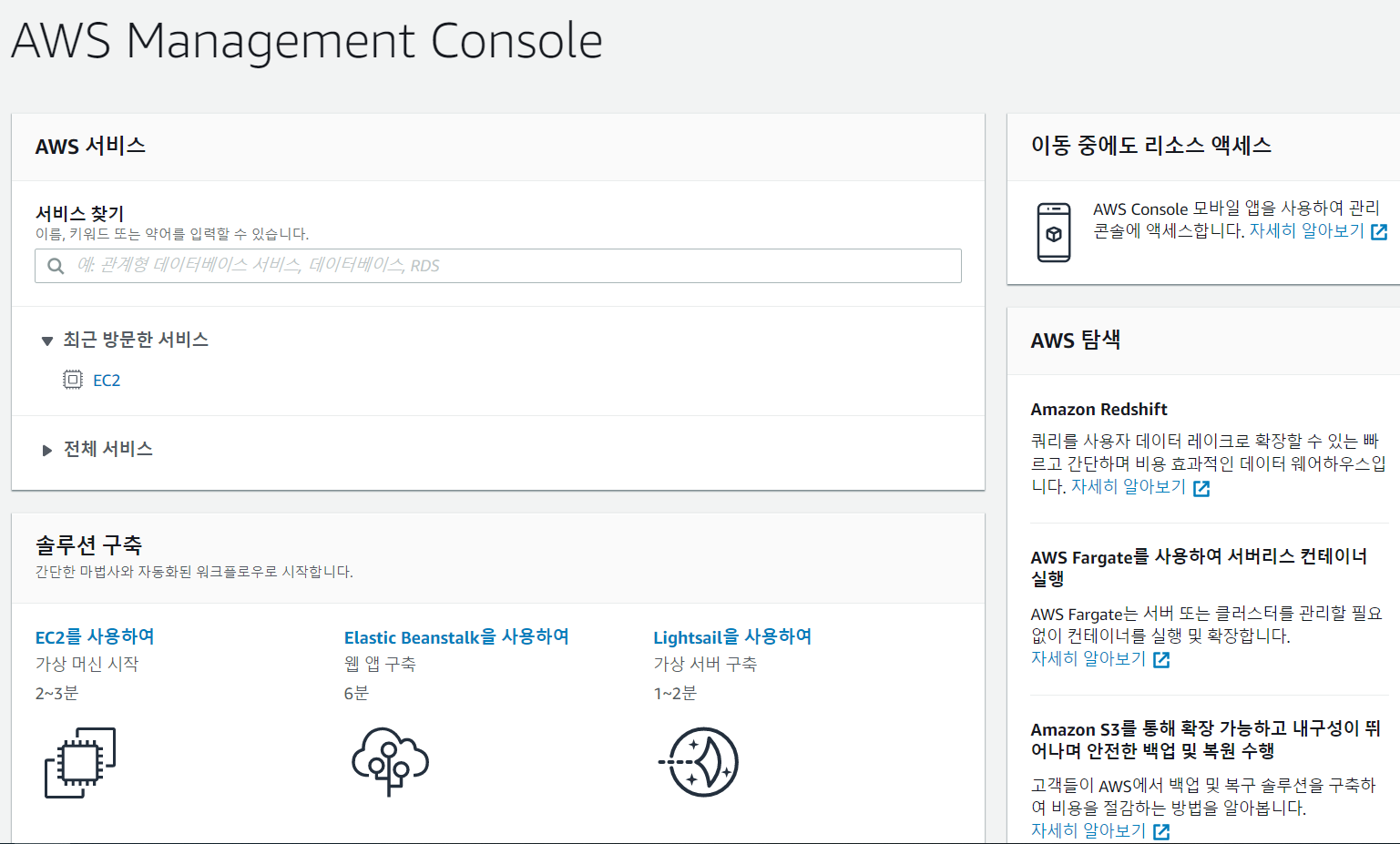Image resolution: width=1400 pixels, height=844 pixels.
Task: Click the Elastic Beanstalk cloud tree icon
Action: (390, 761)
